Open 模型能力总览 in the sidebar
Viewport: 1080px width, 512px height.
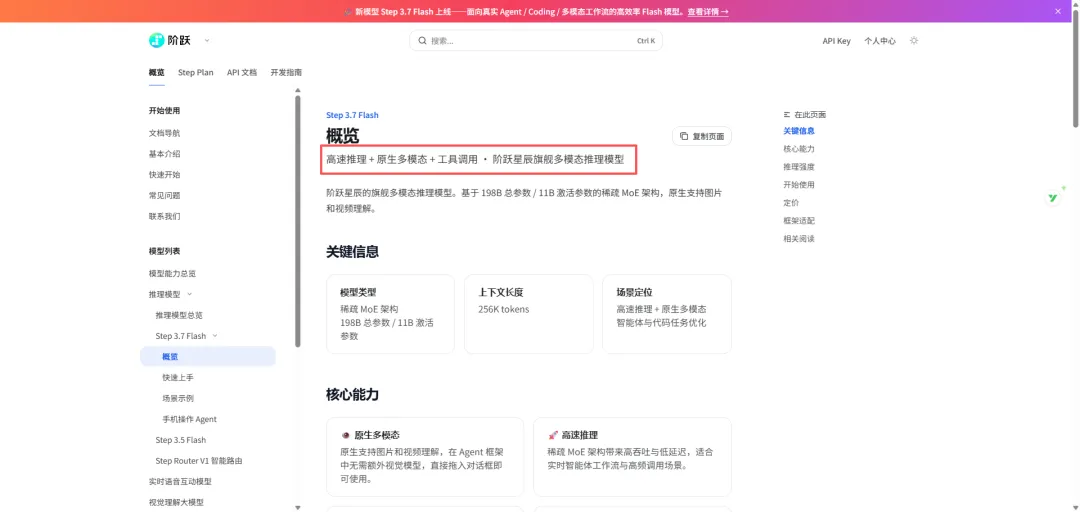point(172,274)
